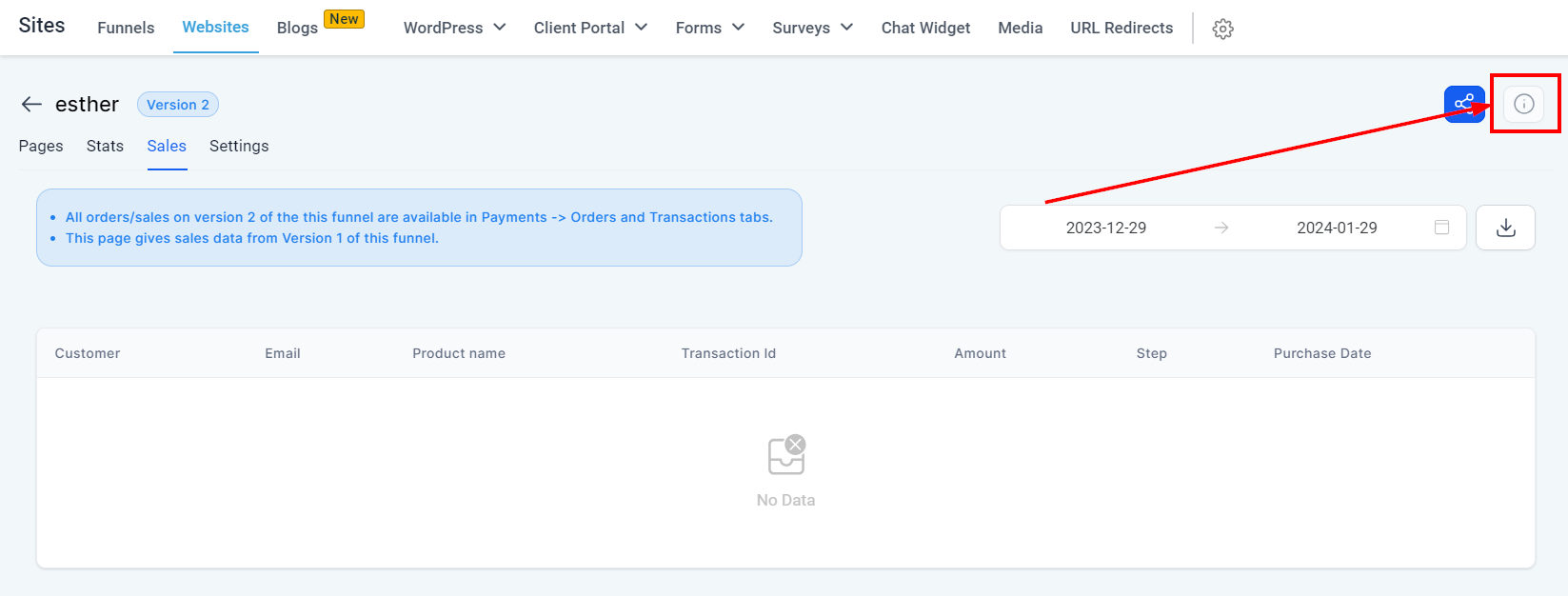
Task: Switch to the Pages tab
Action: [41, 146]
